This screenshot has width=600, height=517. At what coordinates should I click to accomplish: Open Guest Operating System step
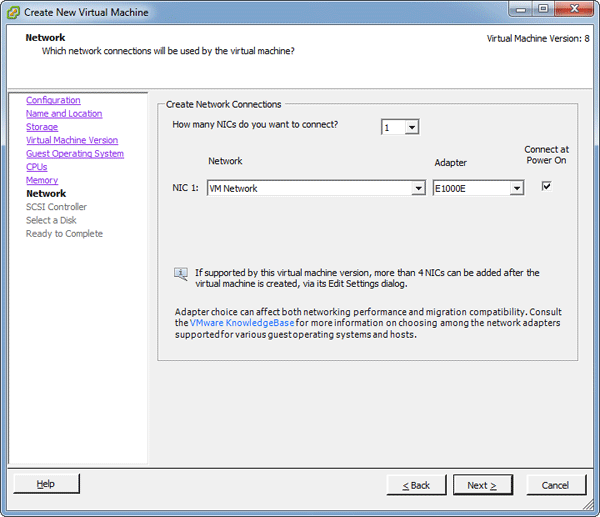75,154
